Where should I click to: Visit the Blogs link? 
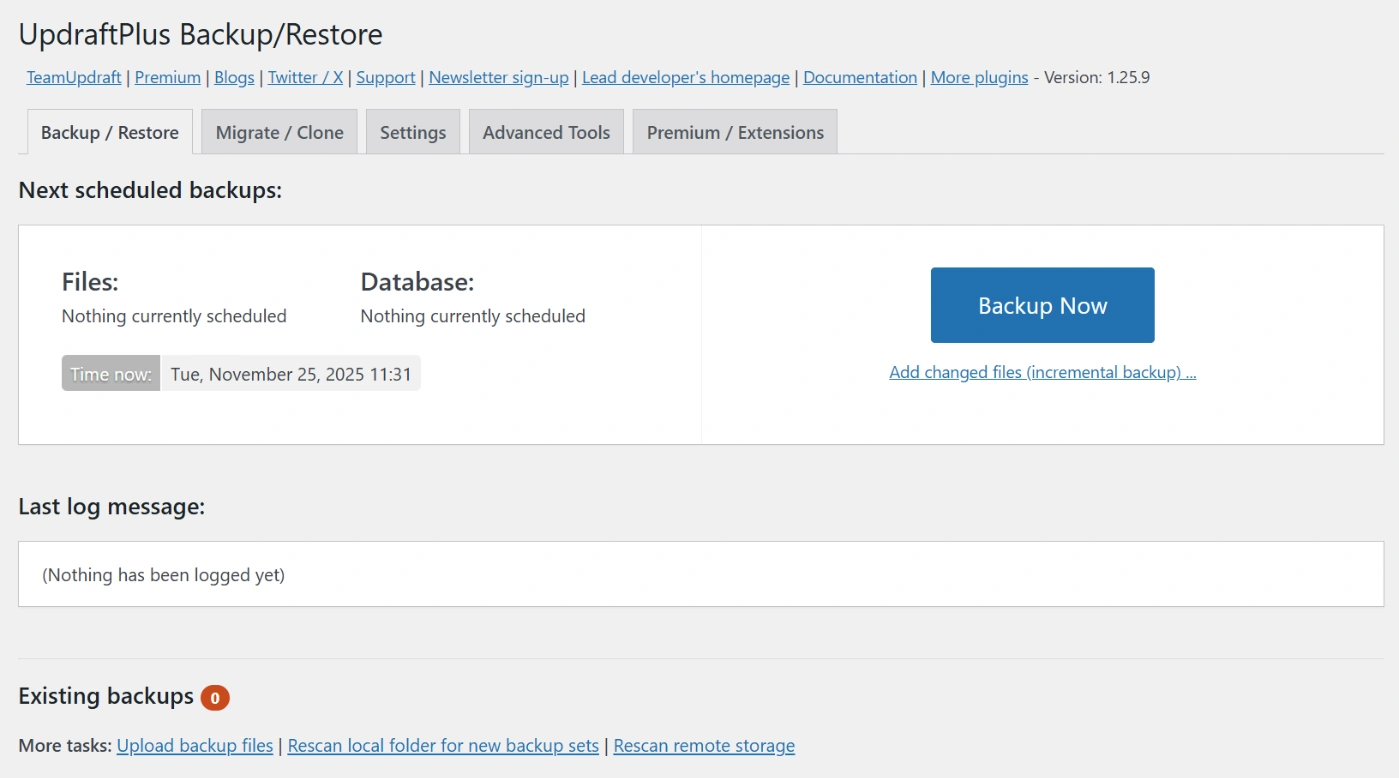pyautogui.click(x=234, y=77)
